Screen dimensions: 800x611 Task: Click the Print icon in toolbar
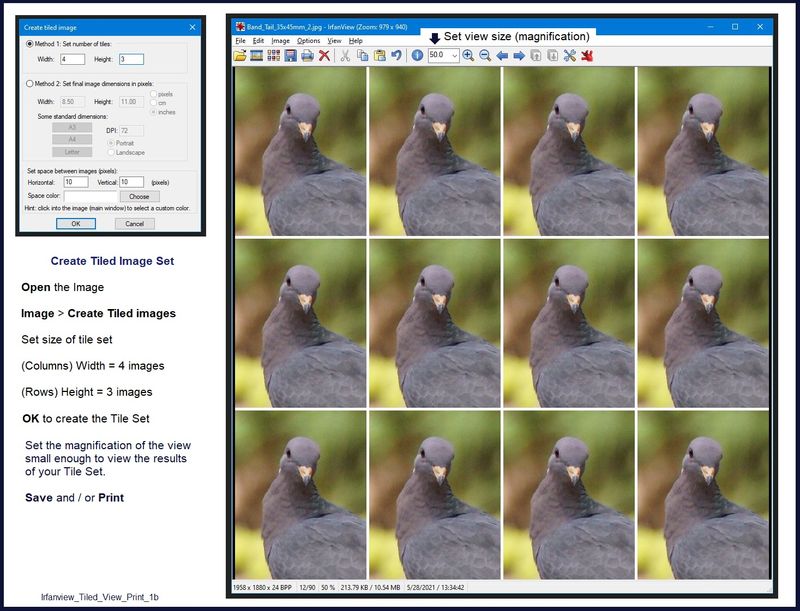pos(307,56)
